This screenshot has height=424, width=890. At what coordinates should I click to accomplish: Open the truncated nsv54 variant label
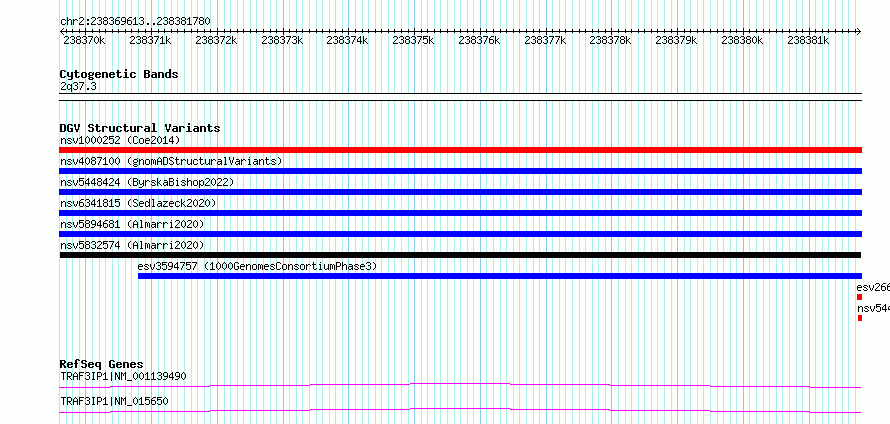(873, 308)
